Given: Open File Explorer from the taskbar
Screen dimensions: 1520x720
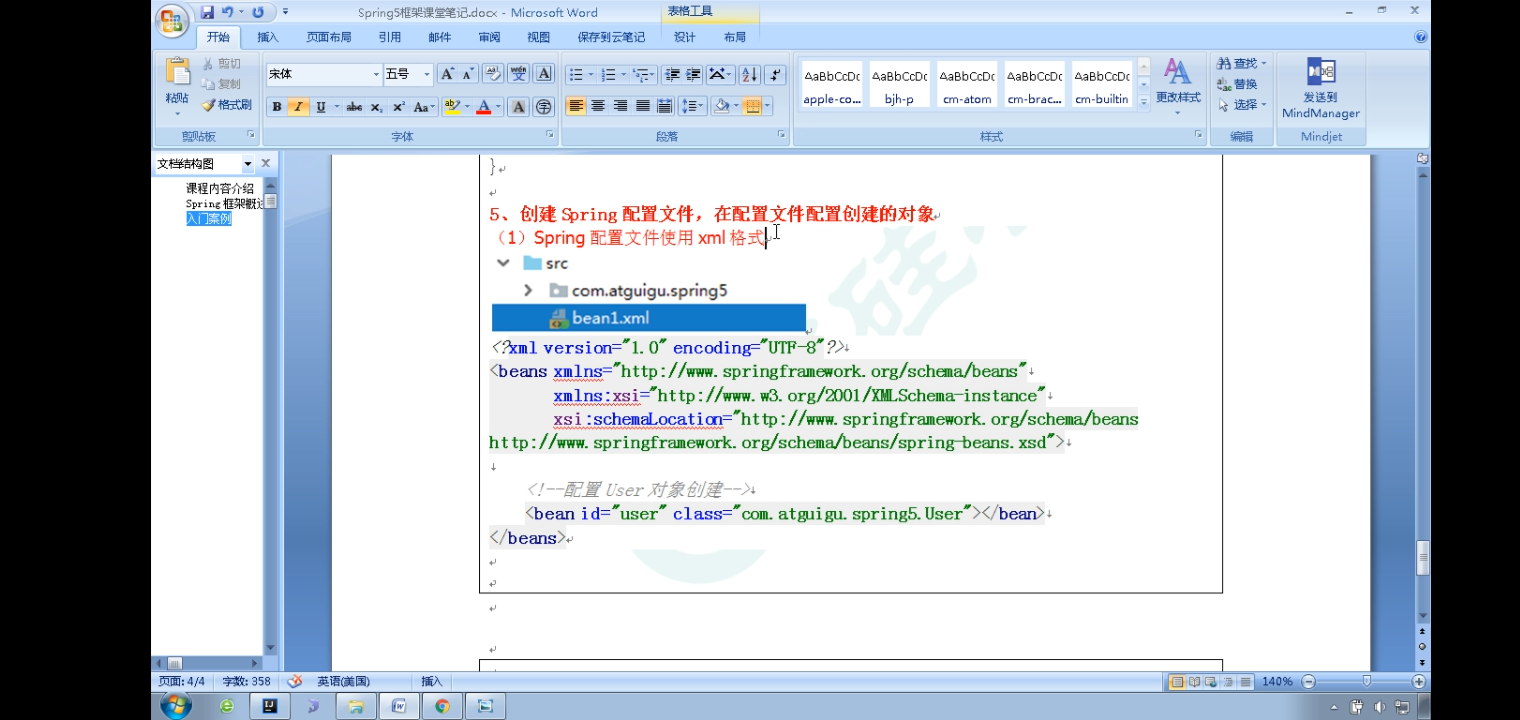Looking at the screenshot, I should (x=356, y=706).
